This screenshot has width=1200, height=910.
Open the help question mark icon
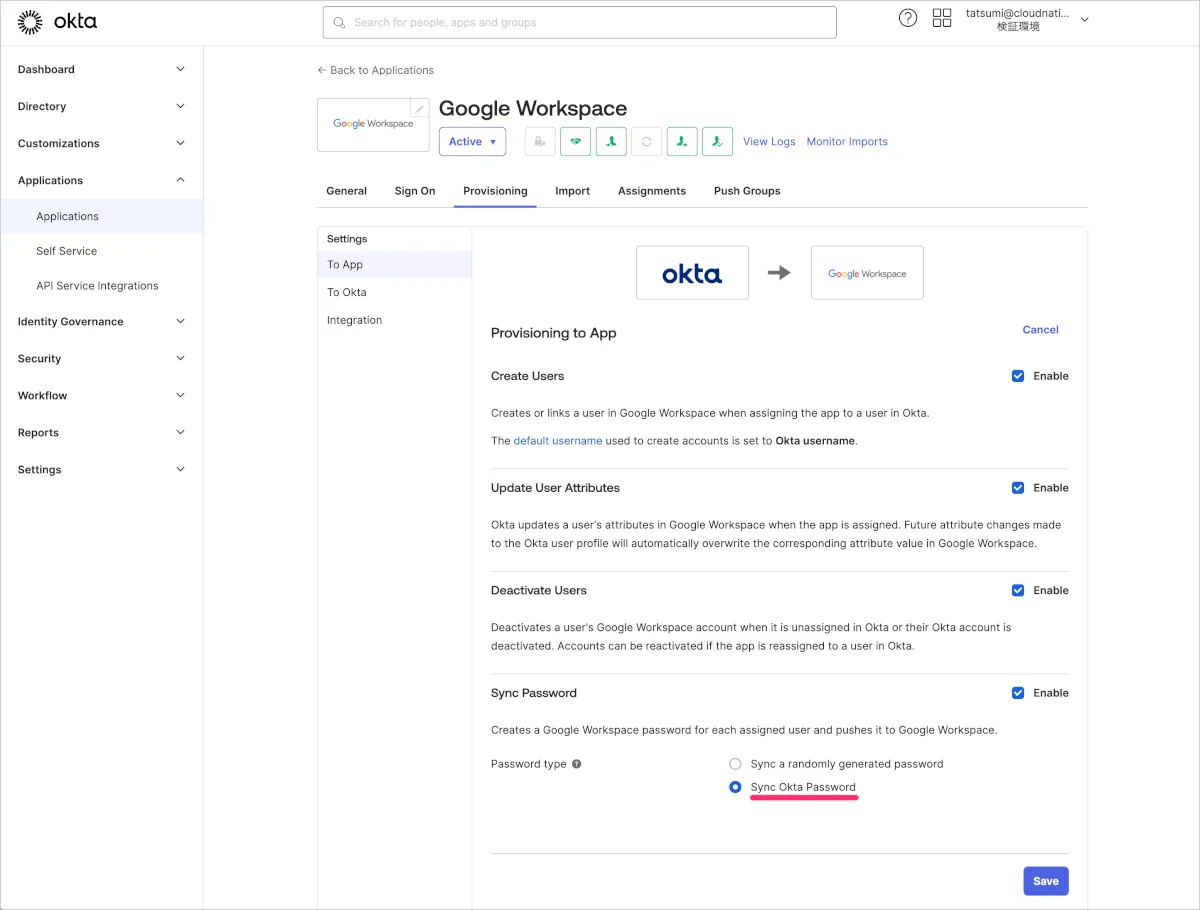point(908,18)
